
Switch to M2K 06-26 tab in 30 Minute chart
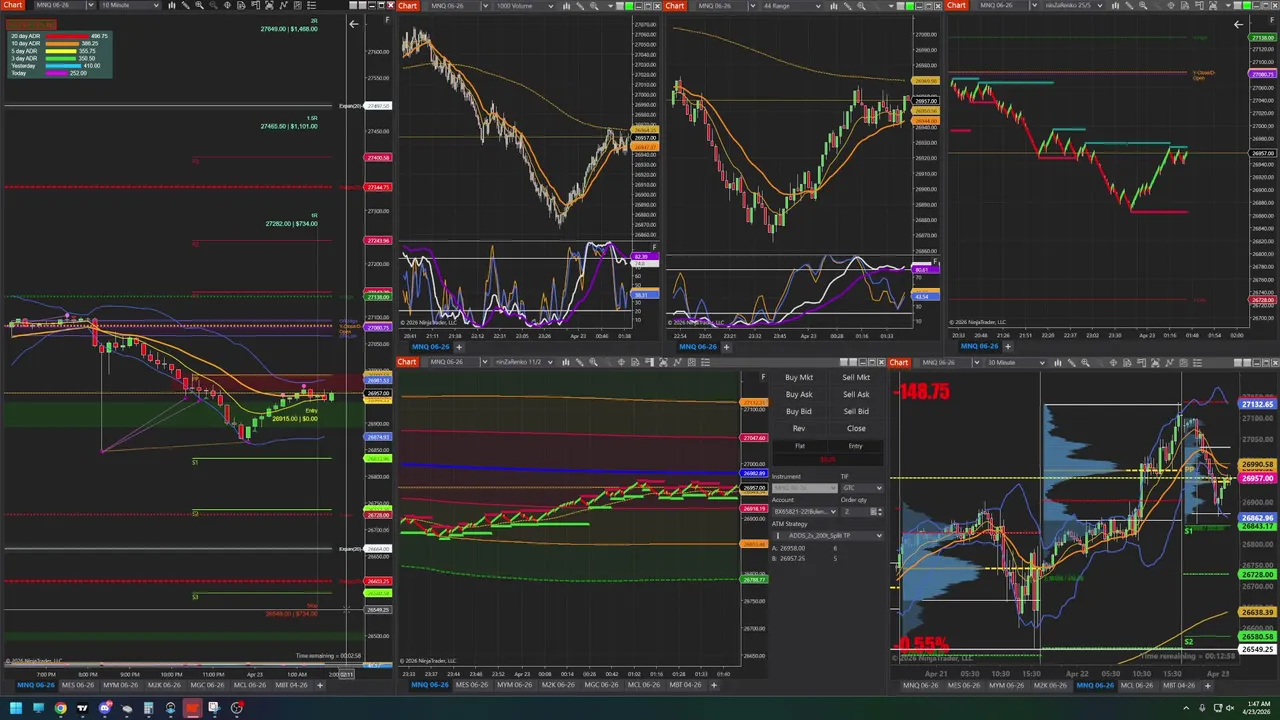1050,685
